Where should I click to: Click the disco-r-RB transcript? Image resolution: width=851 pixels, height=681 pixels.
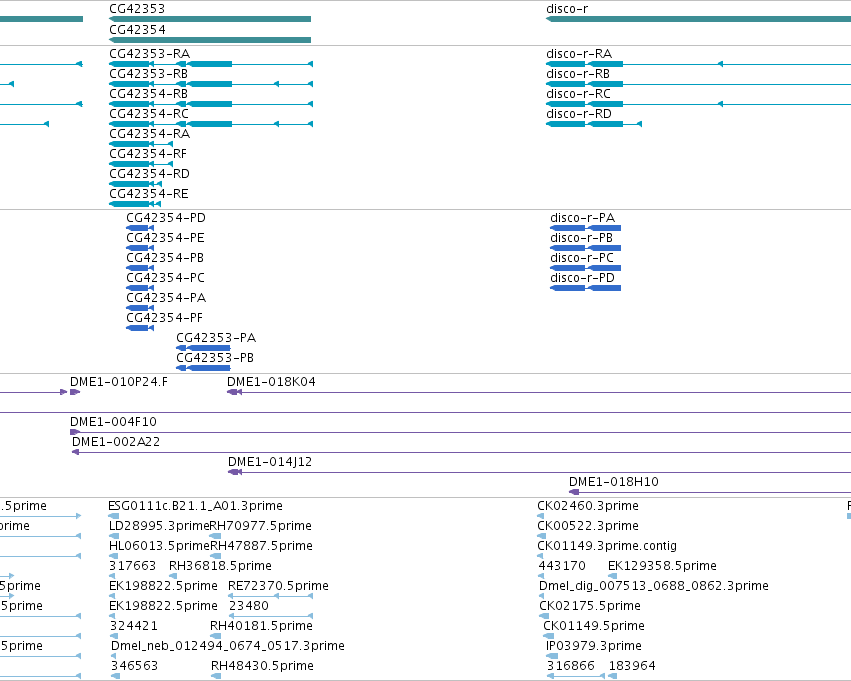click(x=698, y=84)
